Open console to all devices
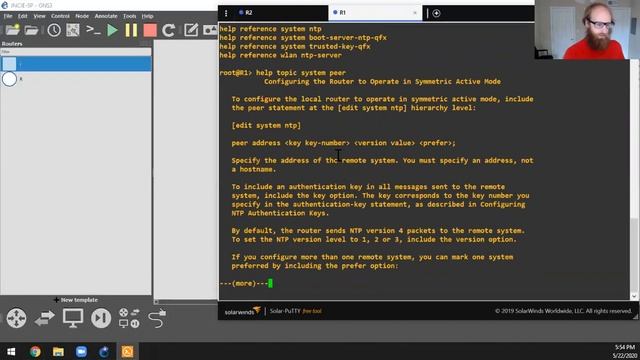640x360 pixels. click(x=93, y=30)
